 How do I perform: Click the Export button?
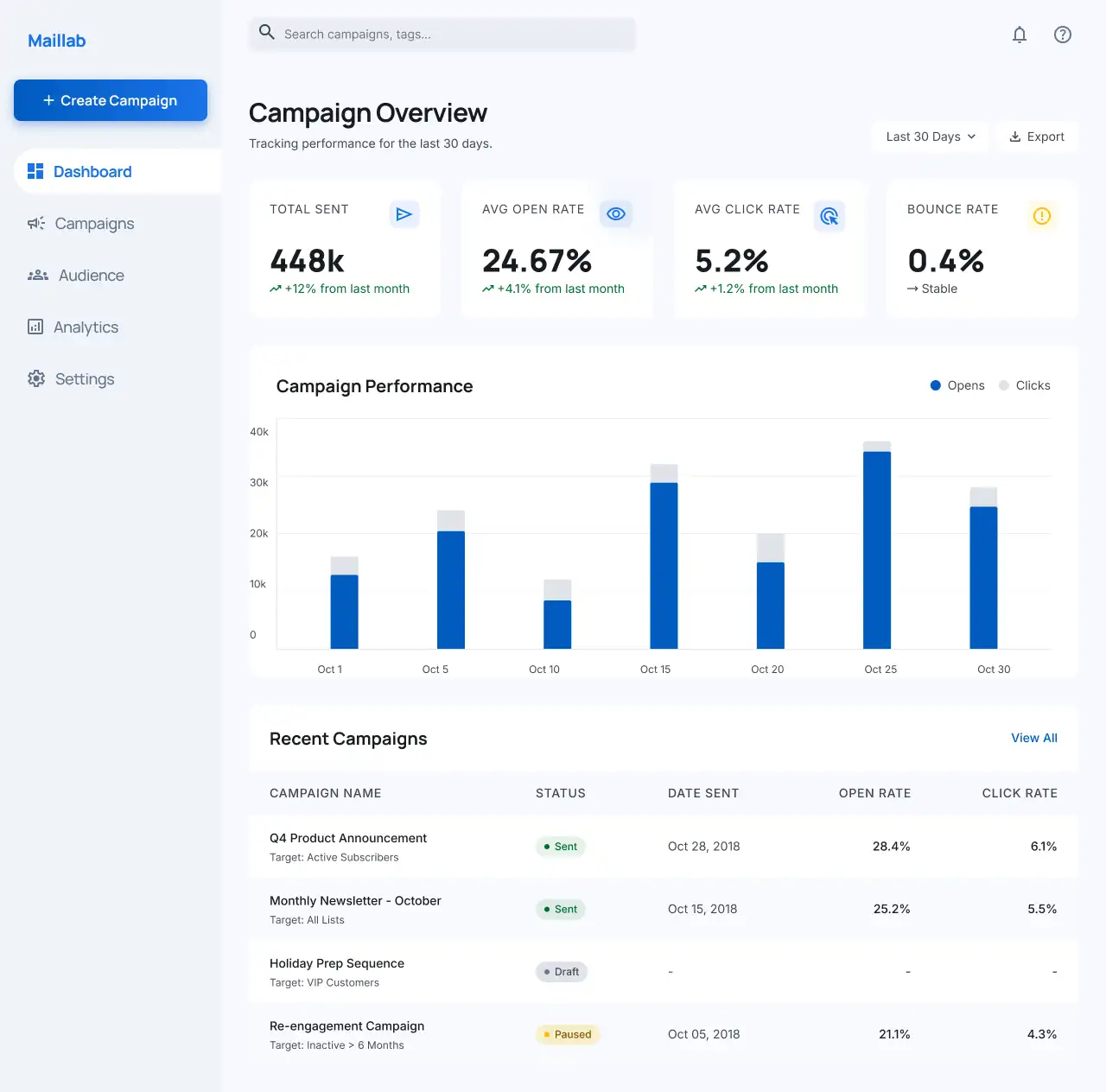[x=1037, y=136]
